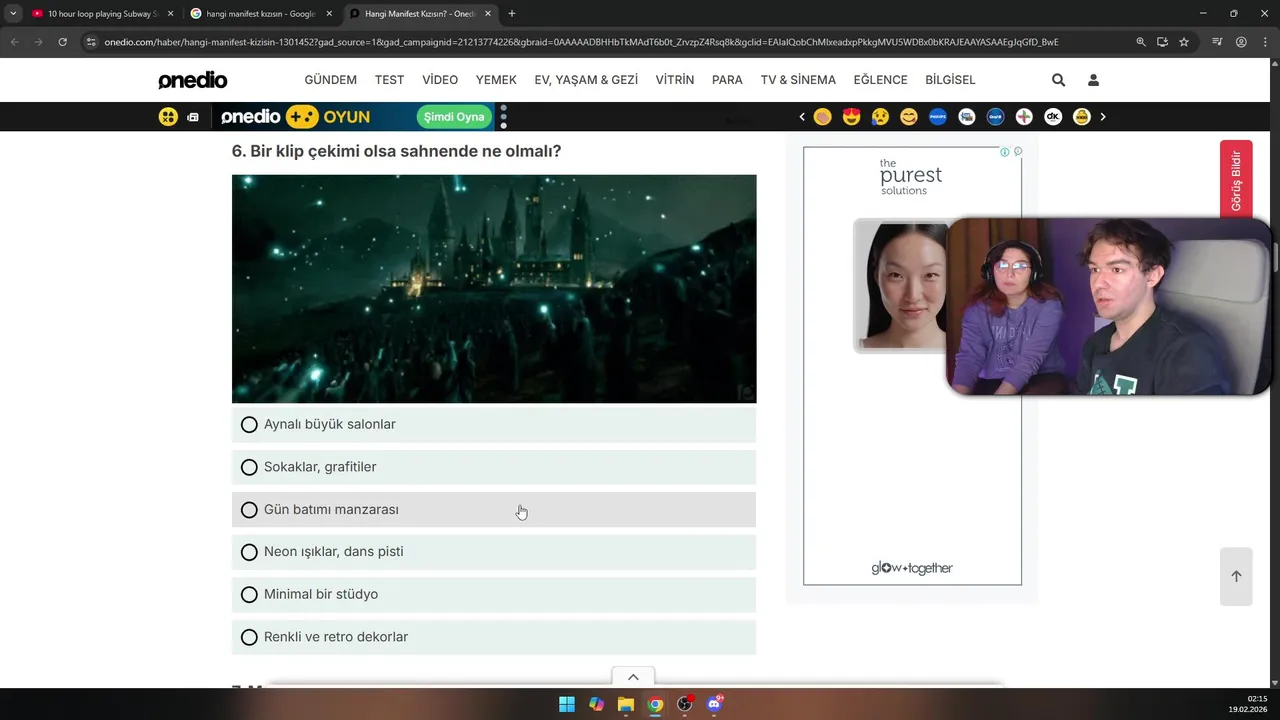Open Chrome three-dot menu

(1265, 42)
